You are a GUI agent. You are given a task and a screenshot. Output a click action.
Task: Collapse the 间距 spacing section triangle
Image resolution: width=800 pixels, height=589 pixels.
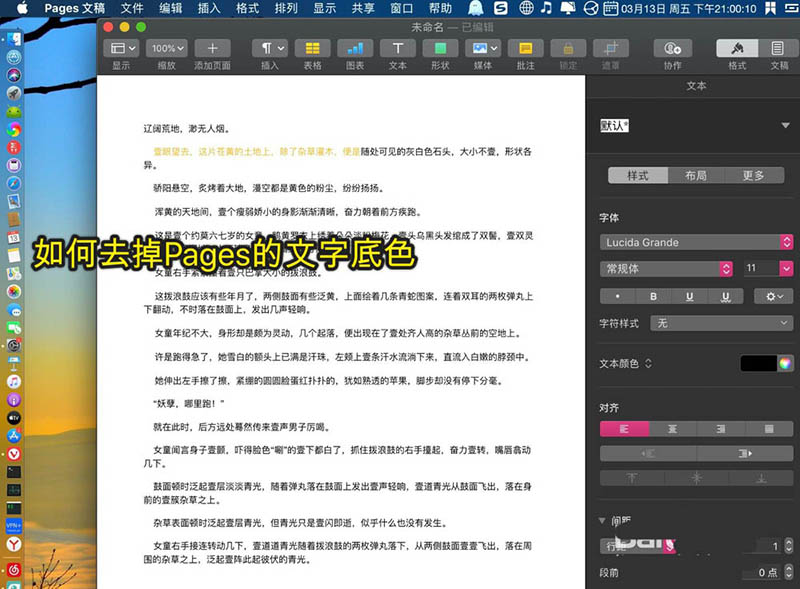tap(602, 521)
